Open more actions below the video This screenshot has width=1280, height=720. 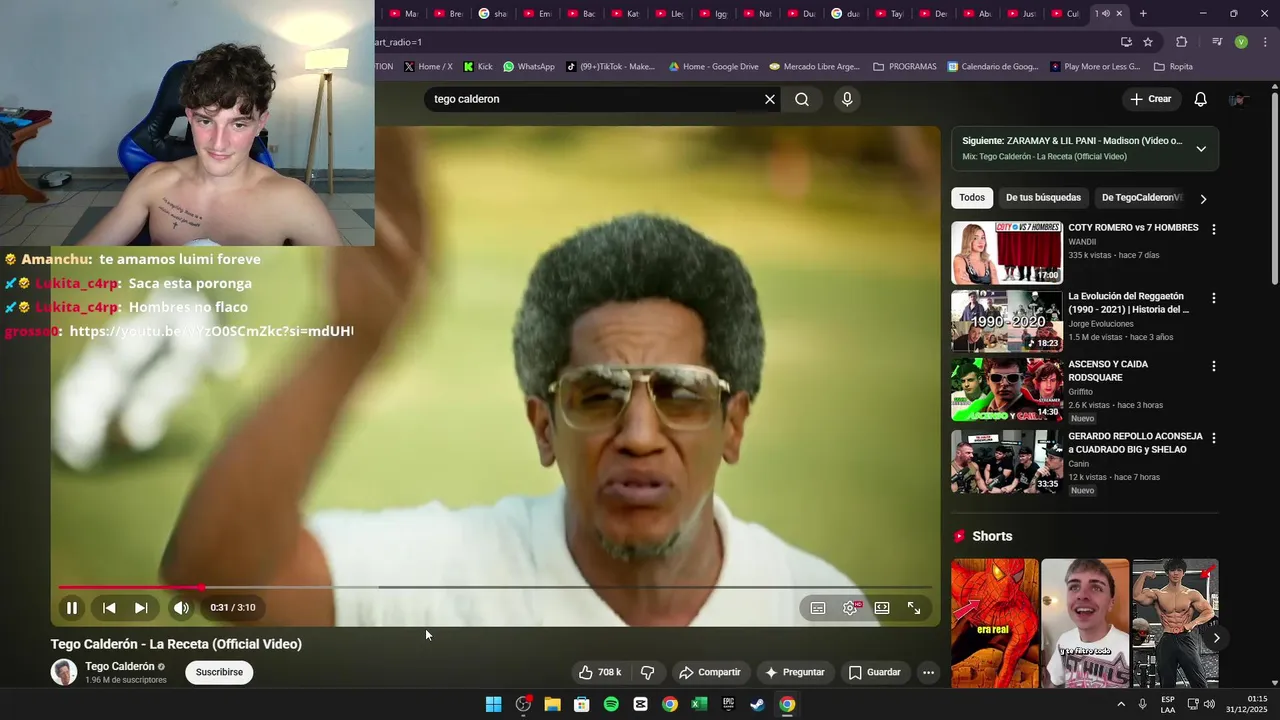point(928,672)
